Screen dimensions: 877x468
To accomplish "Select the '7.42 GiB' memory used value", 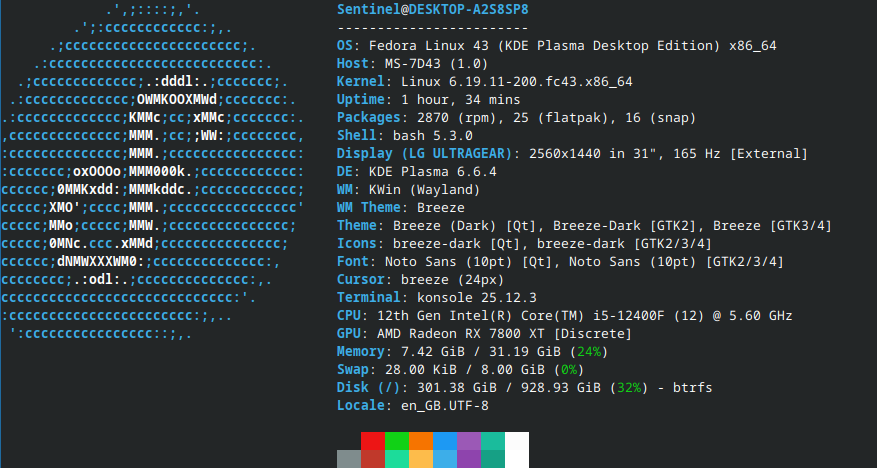I will click(x=433, y=351).
